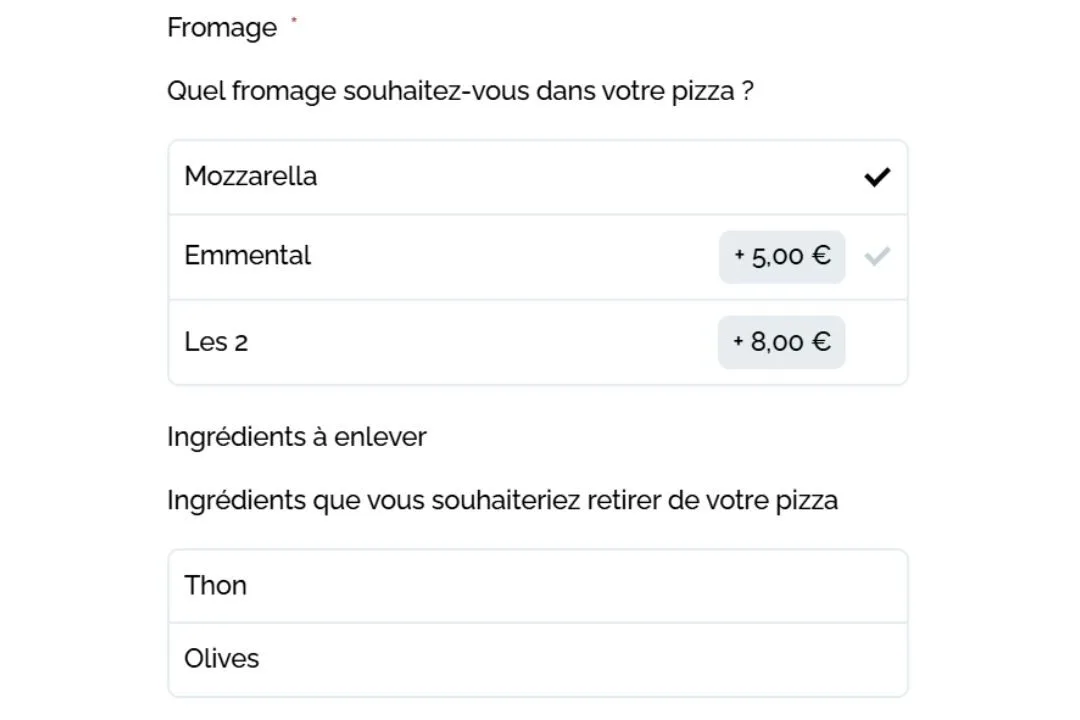Choose the Emmental cheese option

(538, 257)
